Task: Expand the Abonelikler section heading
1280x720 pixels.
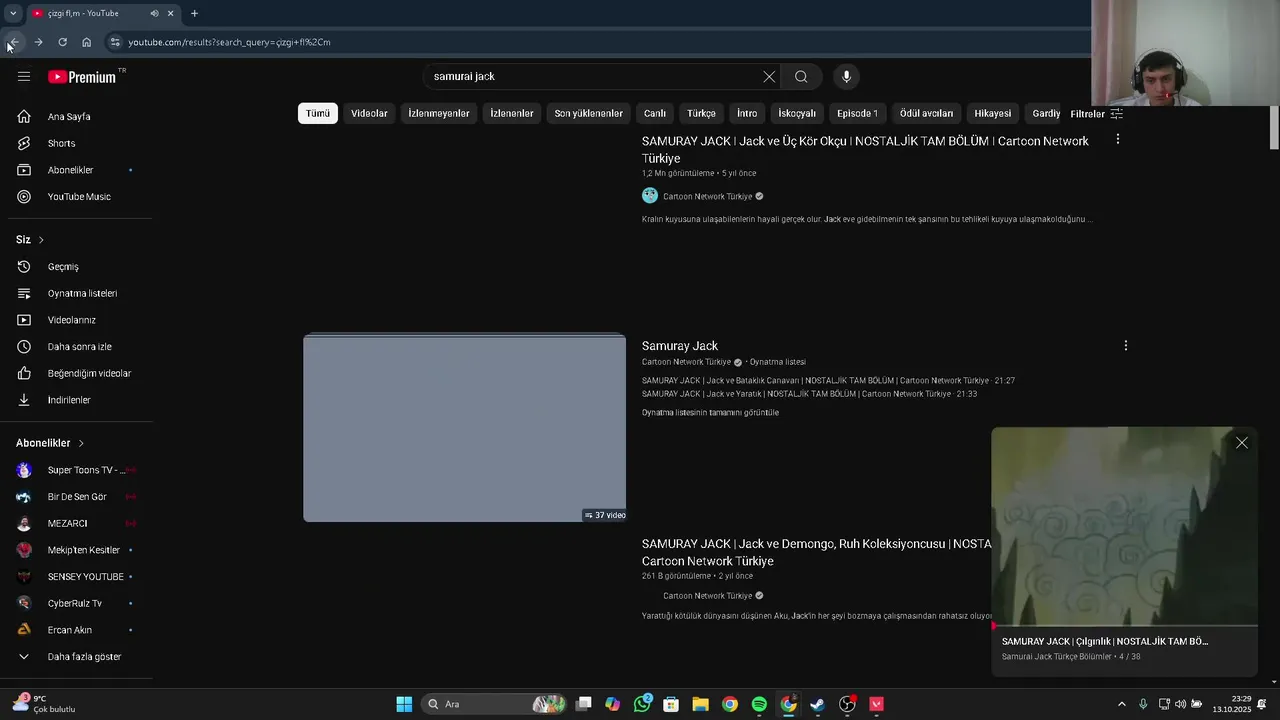Action: tap(50, 443)
